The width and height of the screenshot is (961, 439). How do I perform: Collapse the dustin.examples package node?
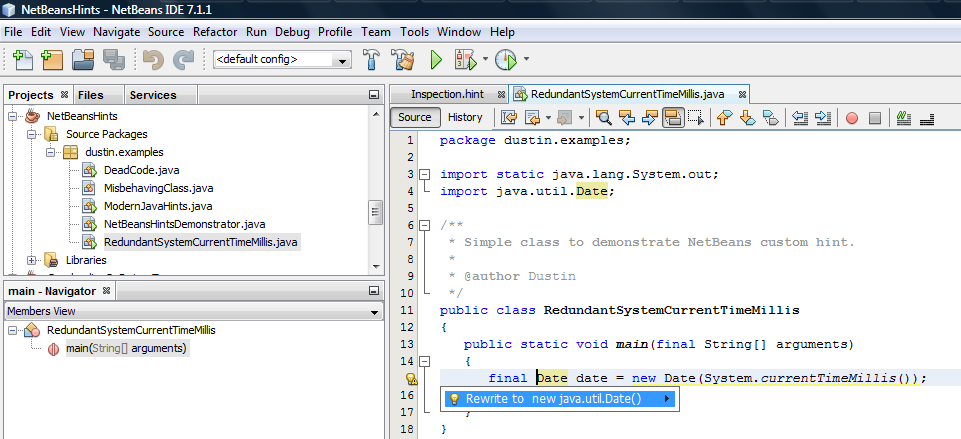coord(50,152)
